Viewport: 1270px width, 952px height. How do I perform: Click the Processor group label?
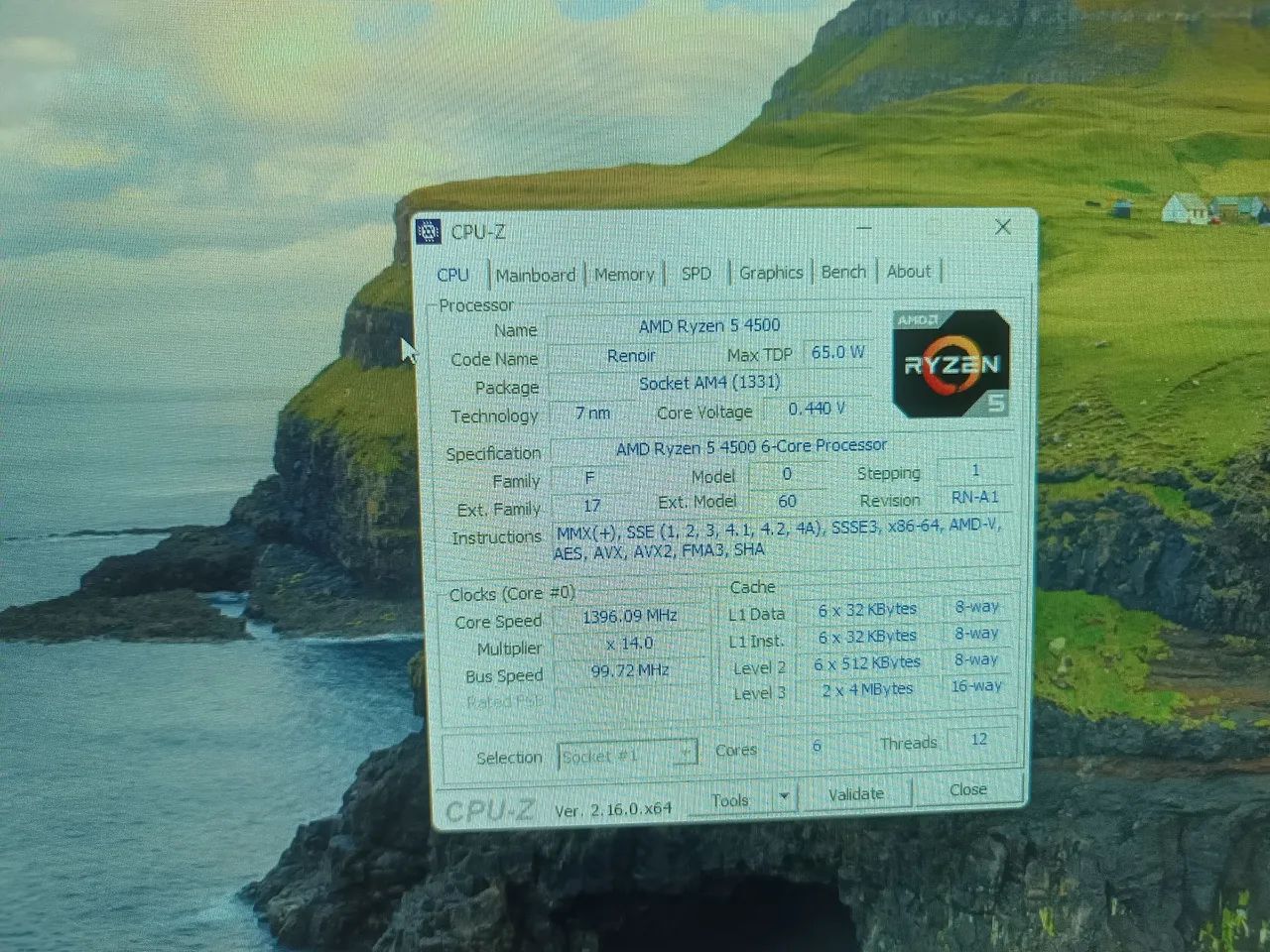click(x=476, y=305)
